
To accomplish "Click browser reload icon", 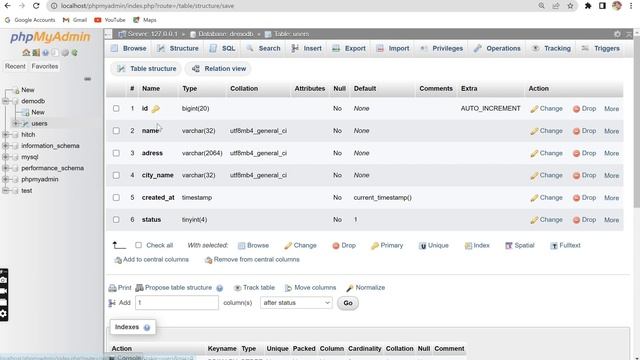I will click(x=36, y=6).
